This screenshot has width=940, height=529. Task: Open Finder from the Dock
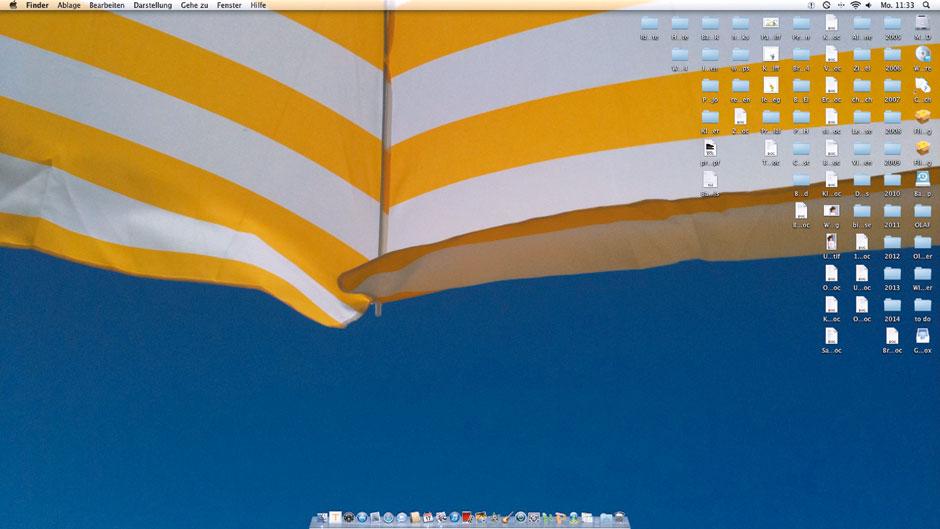tap(323, 518)
